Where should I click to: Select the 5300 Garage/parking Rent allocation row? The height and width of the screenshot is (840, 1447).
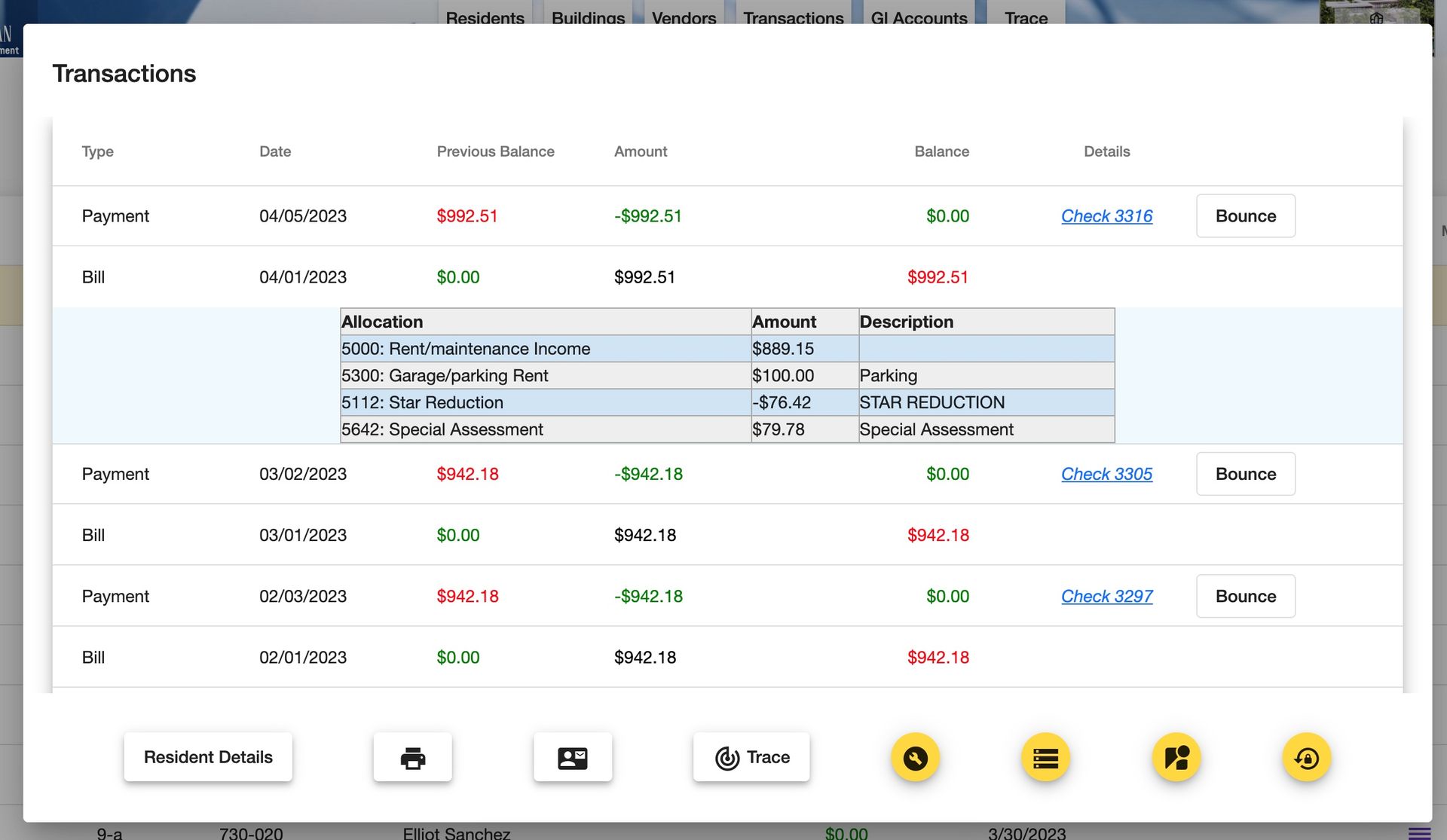point(545,375)
